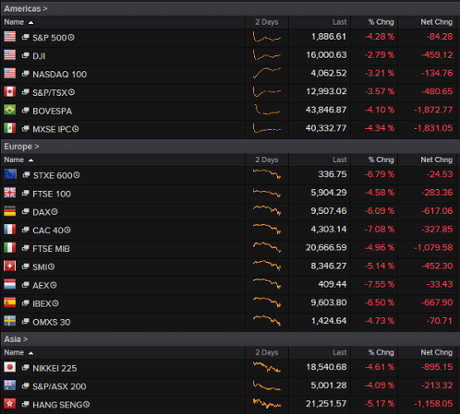Click the Sweden flag beside OMXS 30
The width and height of the screenshot is (460, 414).
(x=10, y=321)
